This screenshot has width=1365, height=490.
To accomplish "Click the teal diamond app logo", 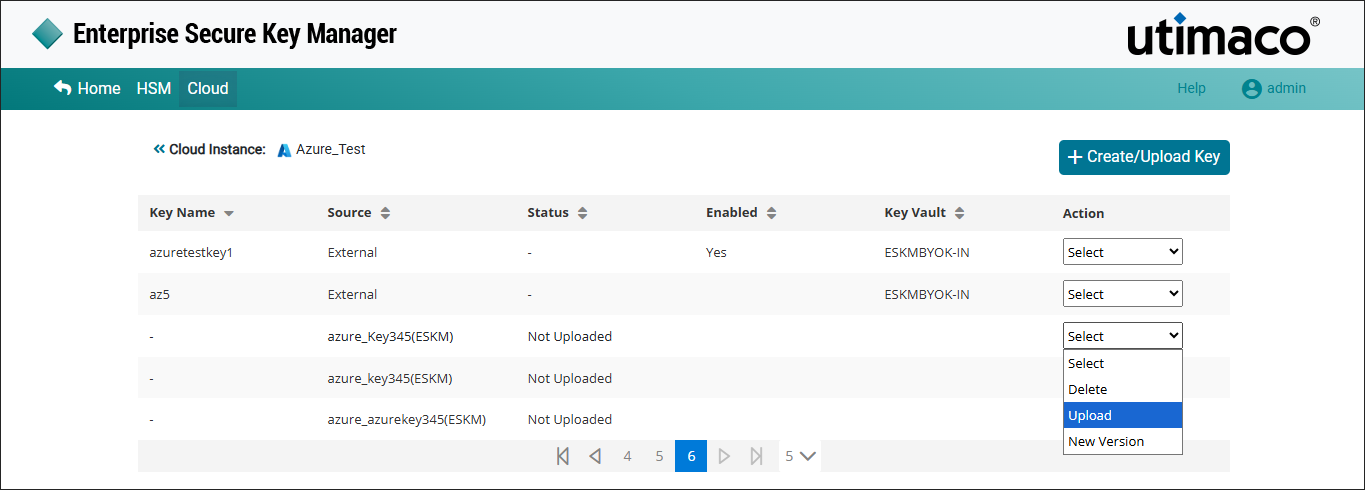I will (x=47, y=34).
